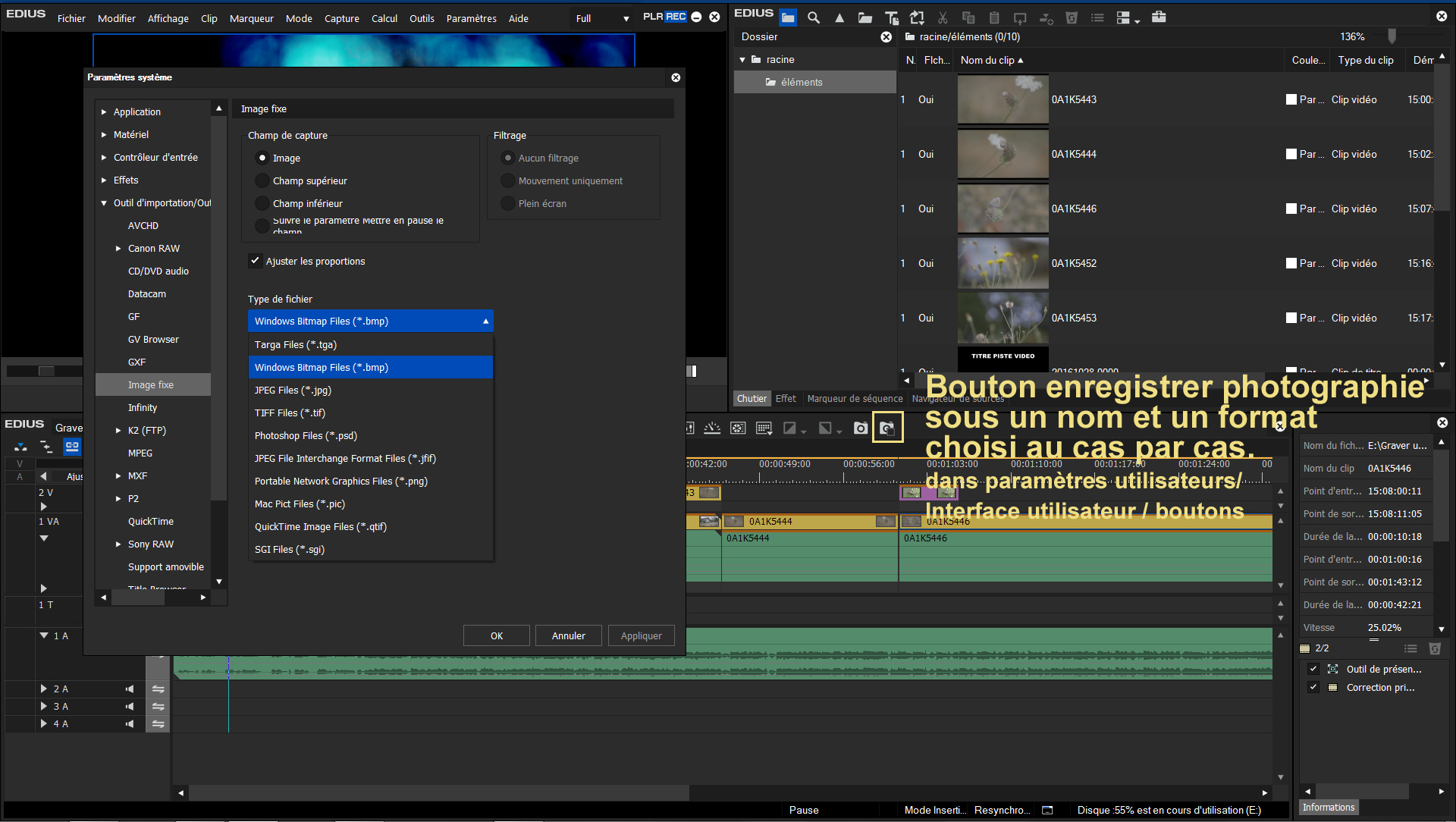Click the bin thumbnail zoom slider handle
1456x822 pixels.
[x=1392, y=36]
